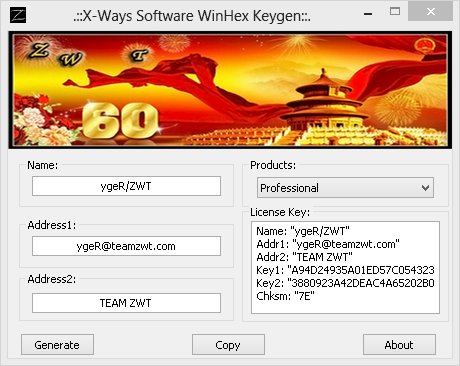Minimize the keygen window
The width and height of the screenshot is (460, 366).
coord(368,13)
